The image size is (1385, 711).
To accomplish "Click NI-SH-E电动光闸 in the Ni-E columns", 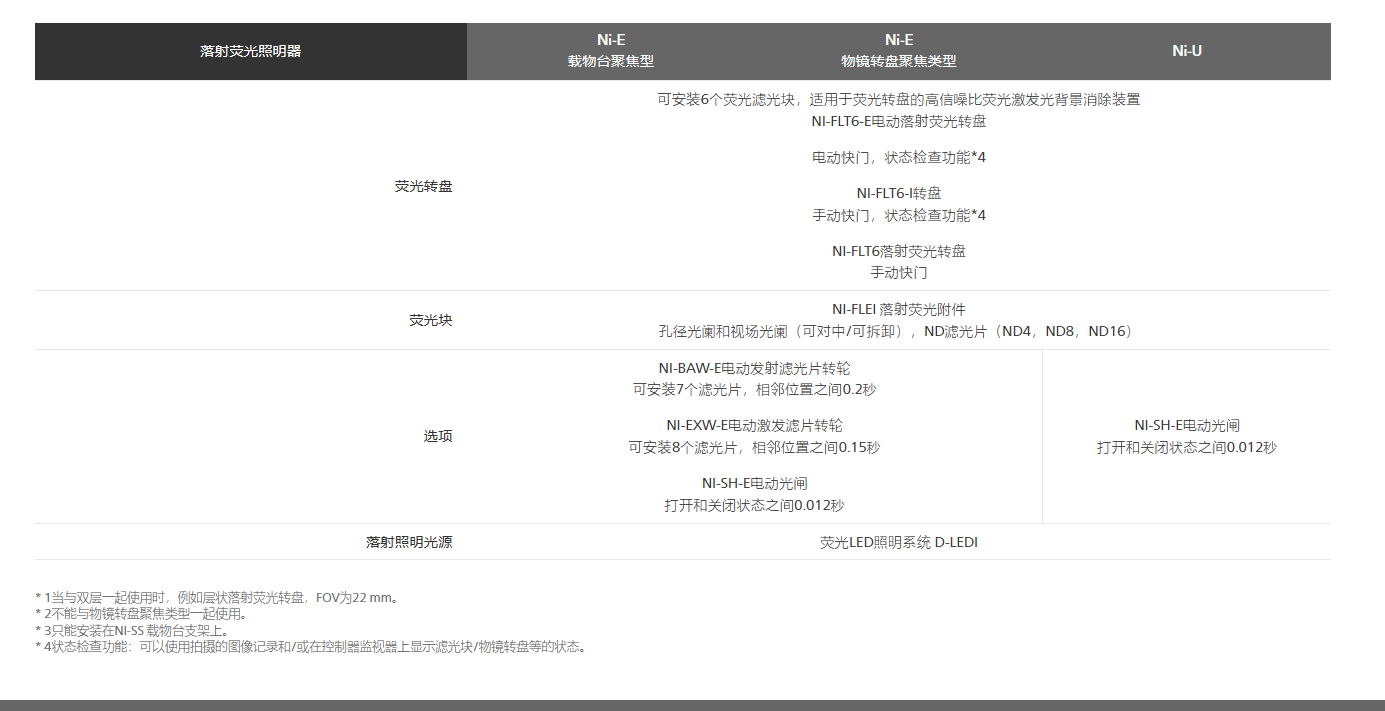I will 755,483.
